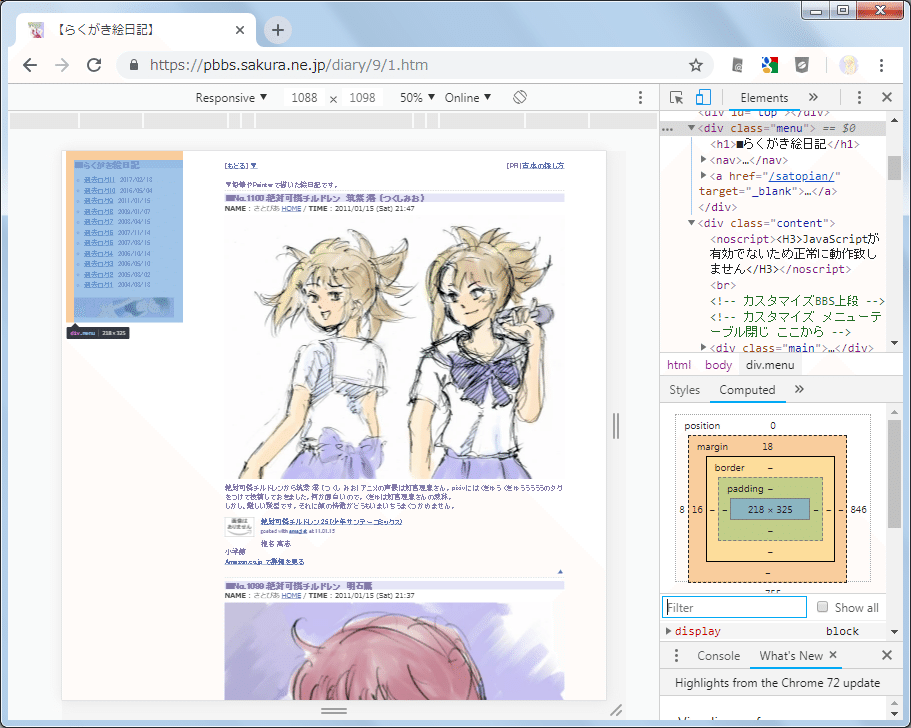Image resolution: width=911 pixels, height=728 pixels.
Task: Open Chrome's three-dot main menu
Action: 881,64
